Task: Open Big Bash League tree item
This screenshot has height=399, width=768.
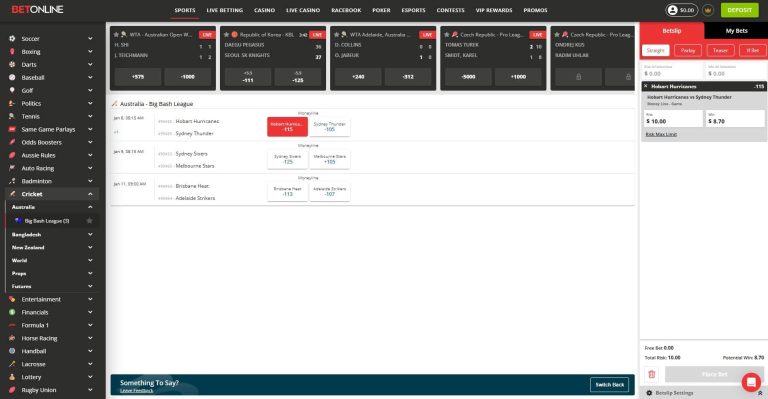Action: pos(47,221)
